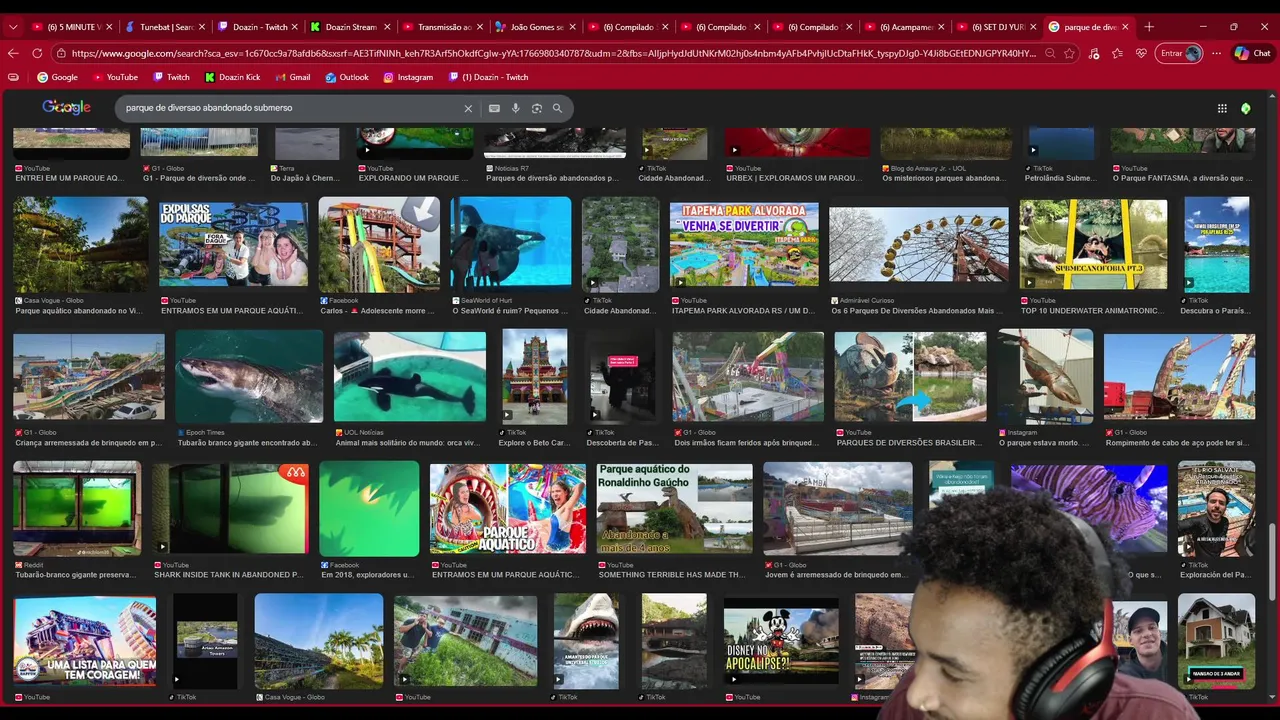
Task: Open the favorites list icon
Action: tap(1117, 53)
